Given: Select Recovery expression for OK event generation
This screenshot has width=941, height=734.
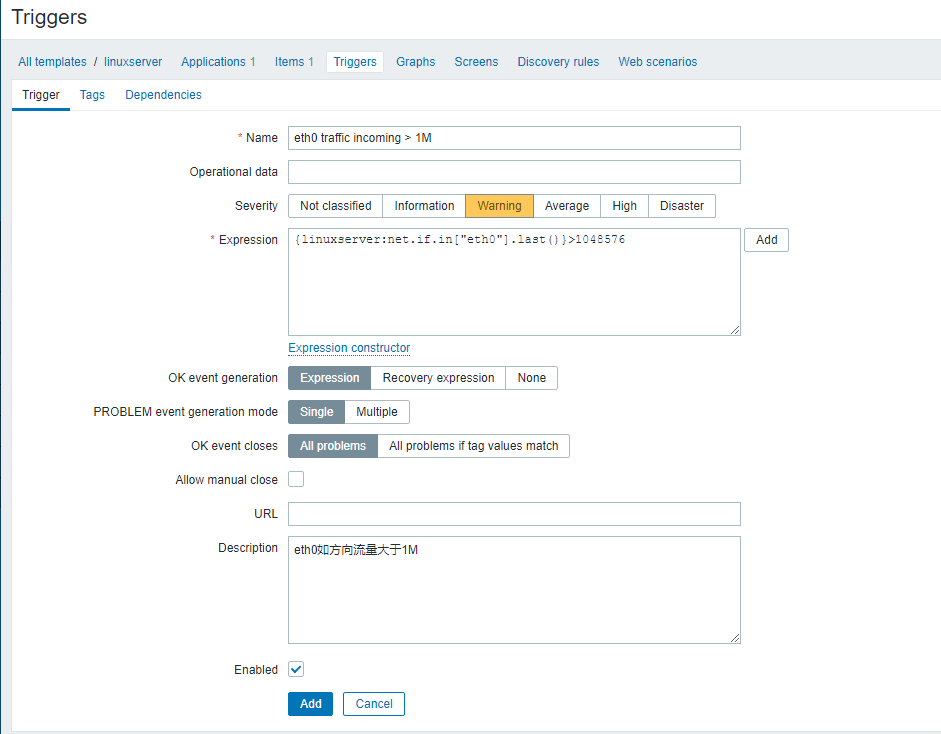Looking at the screenshot, I should click(438, 378).
